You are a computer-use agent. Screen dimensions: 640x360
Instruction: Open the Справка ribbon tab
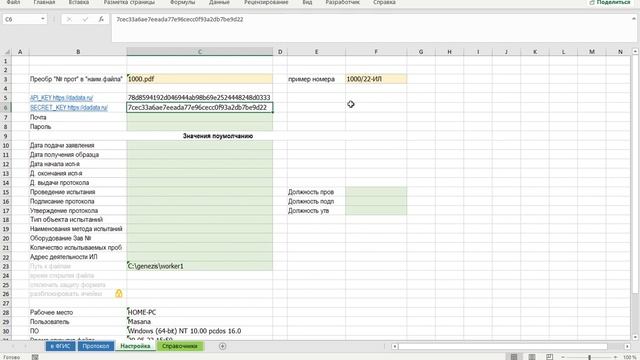click(x=384, y=2)
